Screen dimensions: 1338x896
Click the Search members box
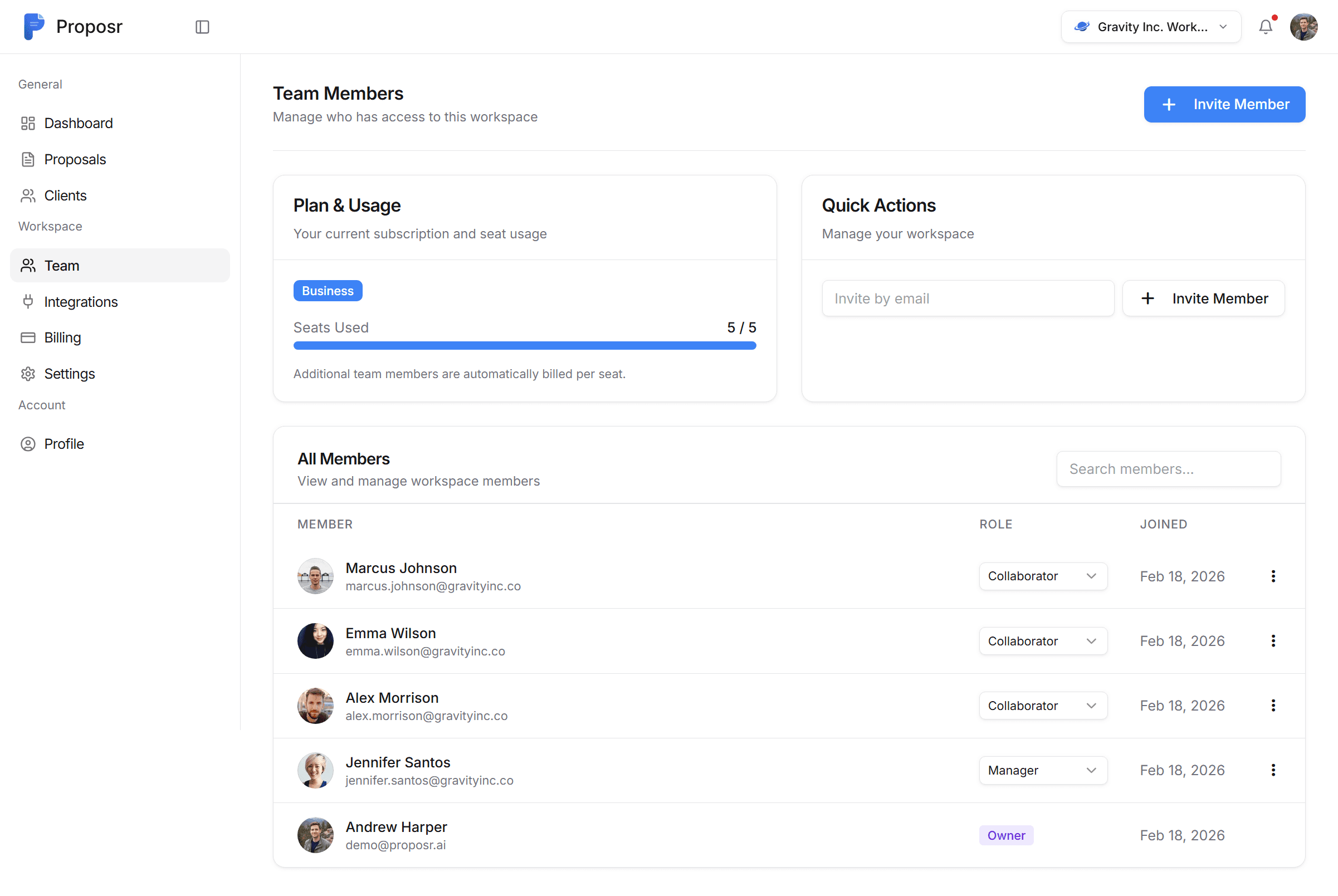click(1168, 468)
